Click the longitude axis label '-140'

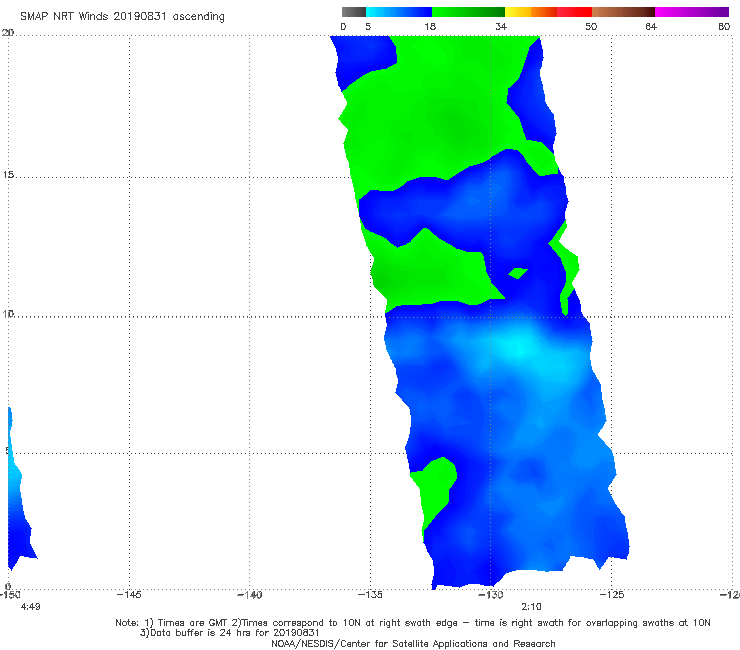249,595
